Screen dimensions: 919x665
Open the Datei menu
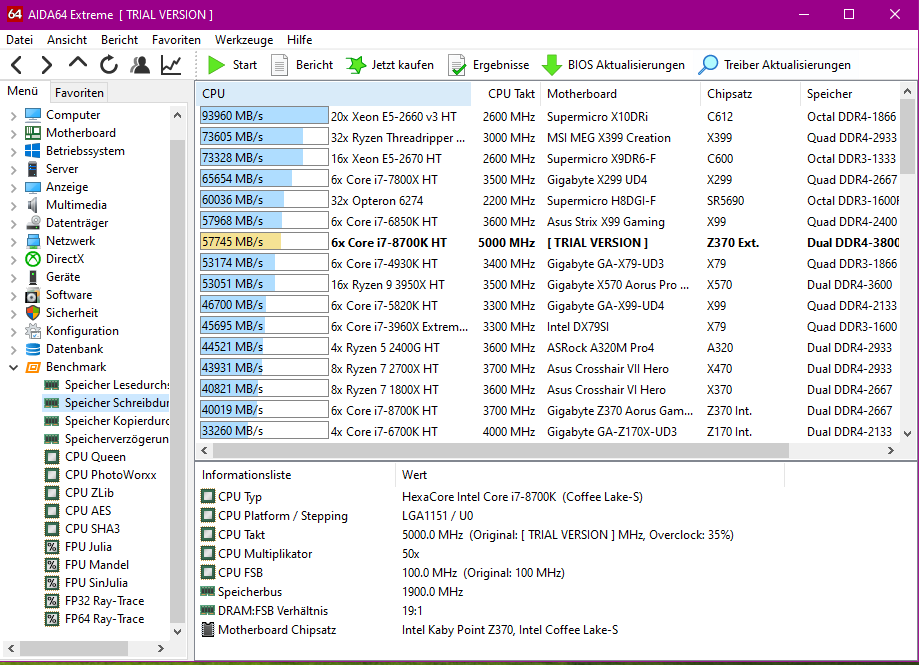coord(19,40)
